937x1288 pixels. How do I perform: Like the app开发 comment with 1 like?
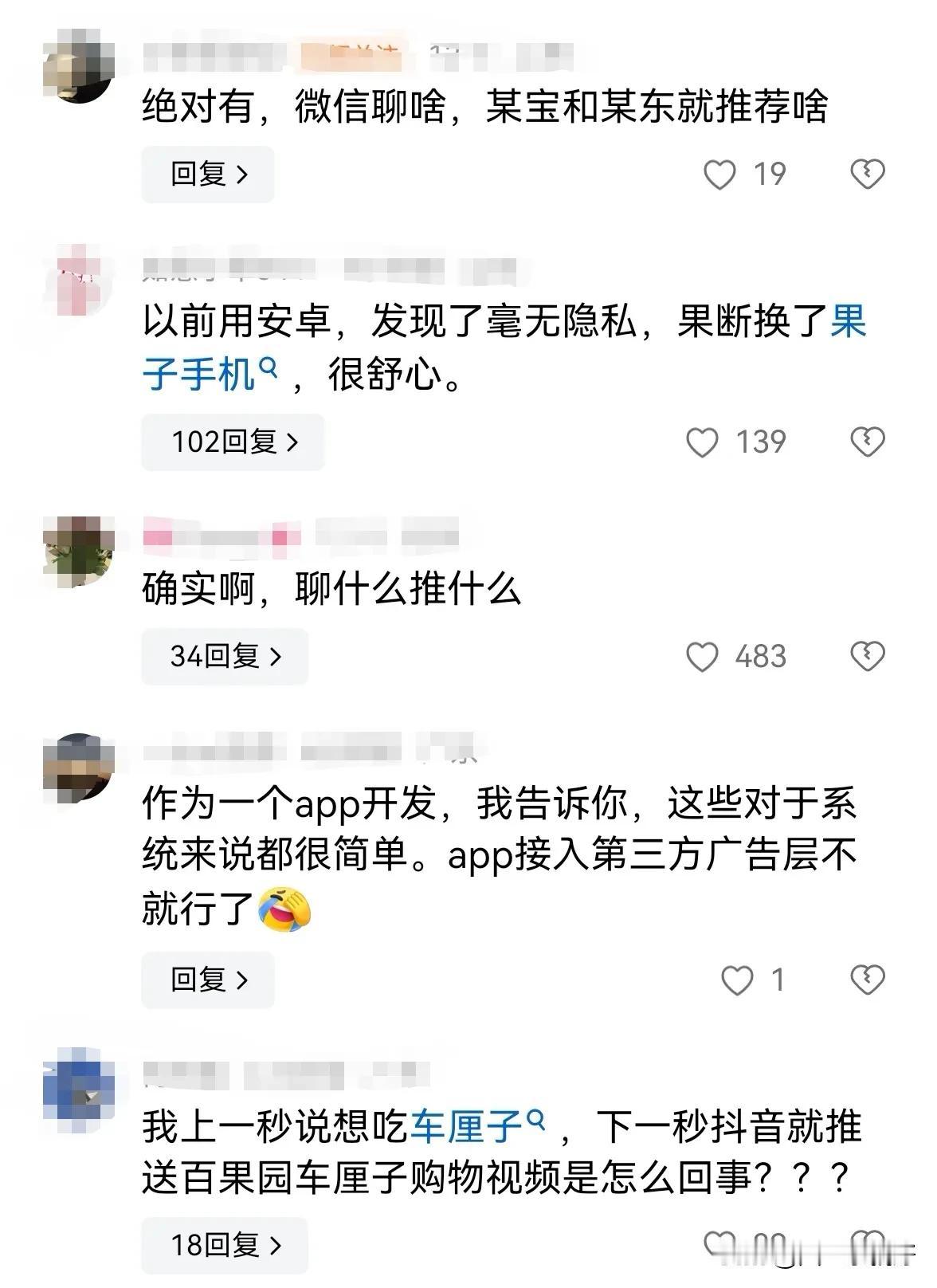tap(737, 980)
